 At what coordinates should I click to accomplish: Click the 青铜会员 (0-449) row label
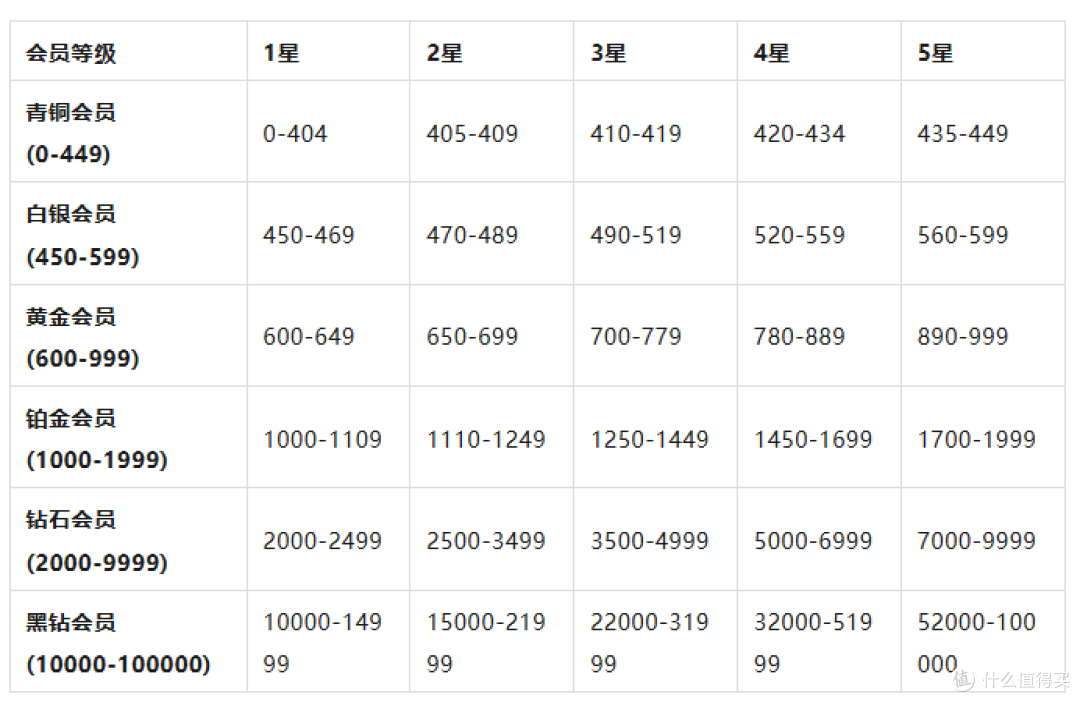(129, 132)
